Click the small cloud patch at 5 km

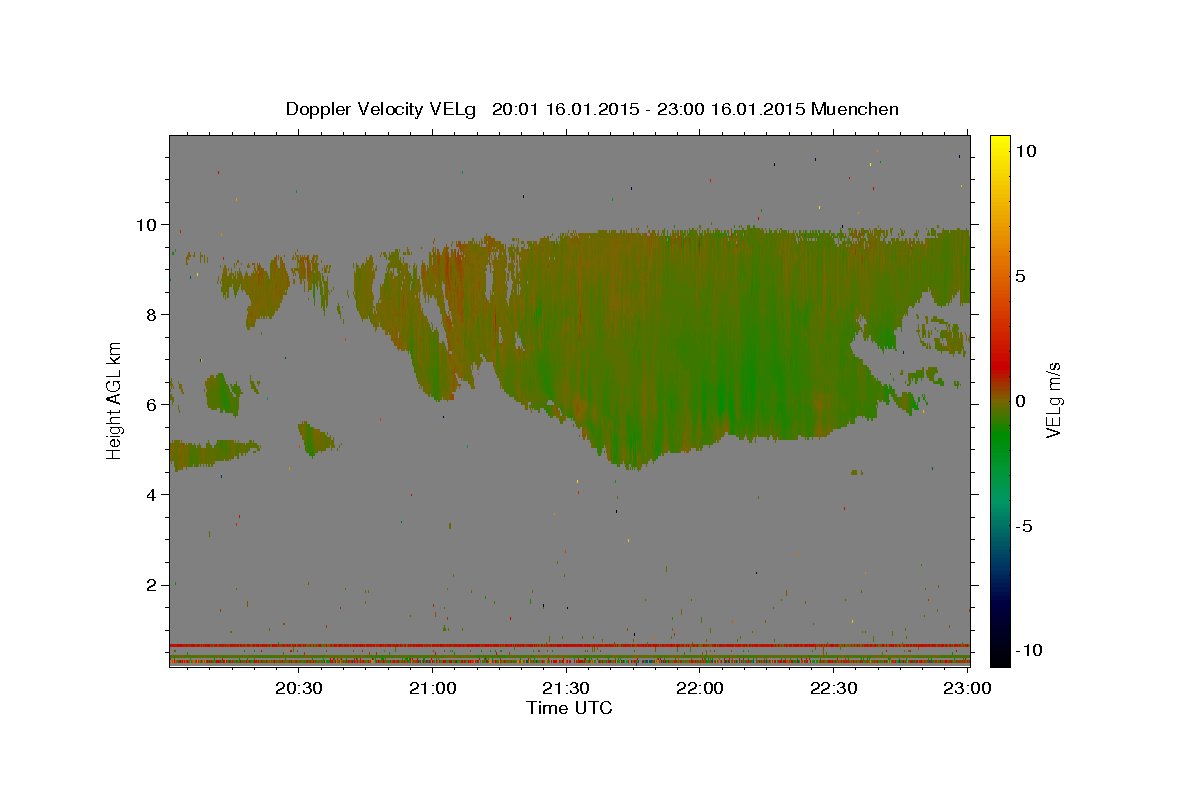[x=317, y=439]
